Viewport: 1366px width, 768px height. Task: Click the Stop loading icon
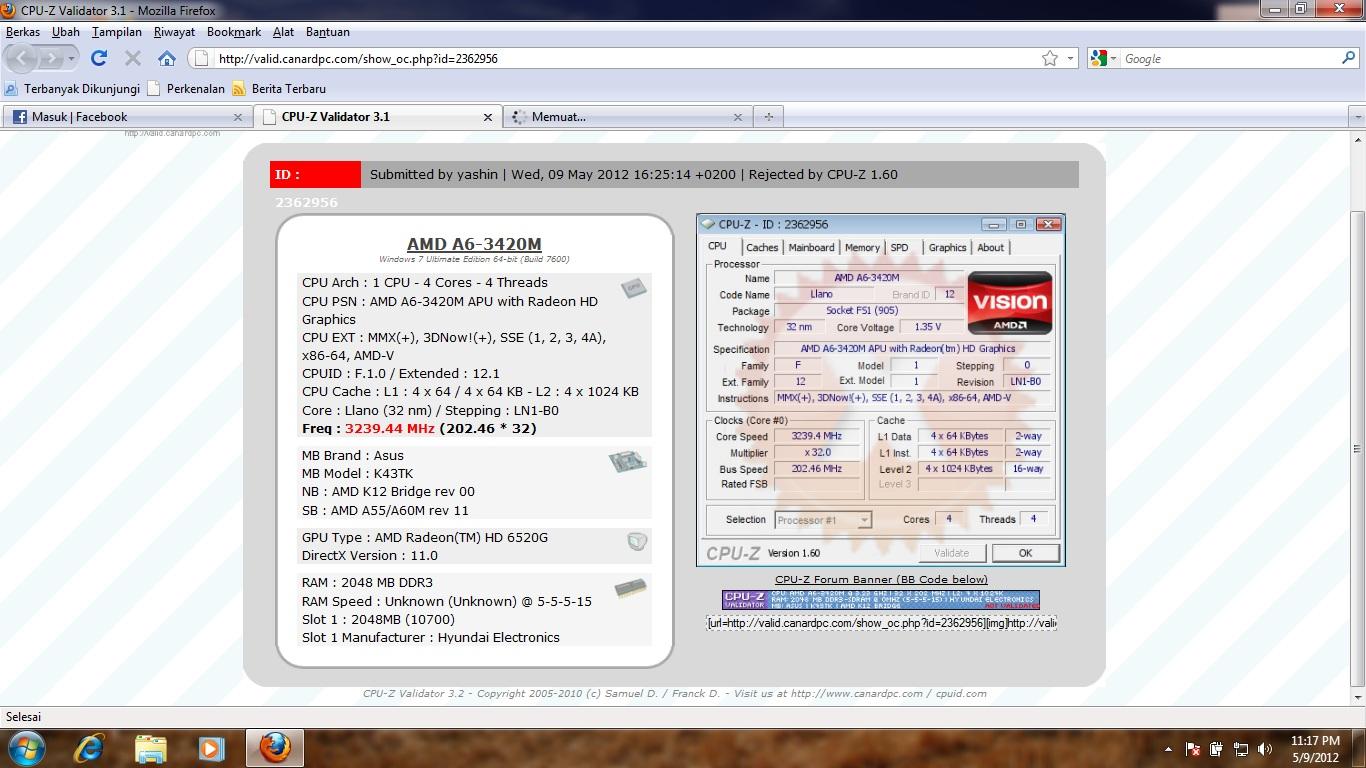pos(132,58)
